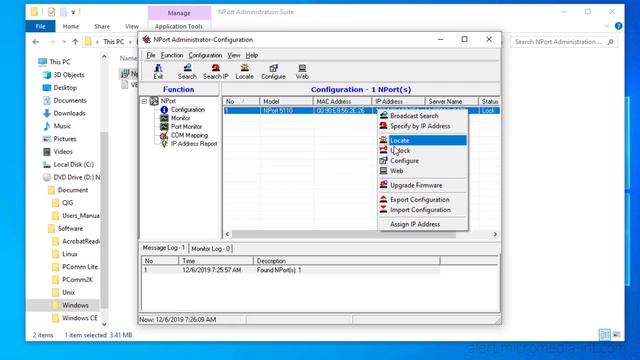The width and height of the screenshot is (640, 360).
Task: Switch to the Message Log tab
Action: [x=163, y=248]
